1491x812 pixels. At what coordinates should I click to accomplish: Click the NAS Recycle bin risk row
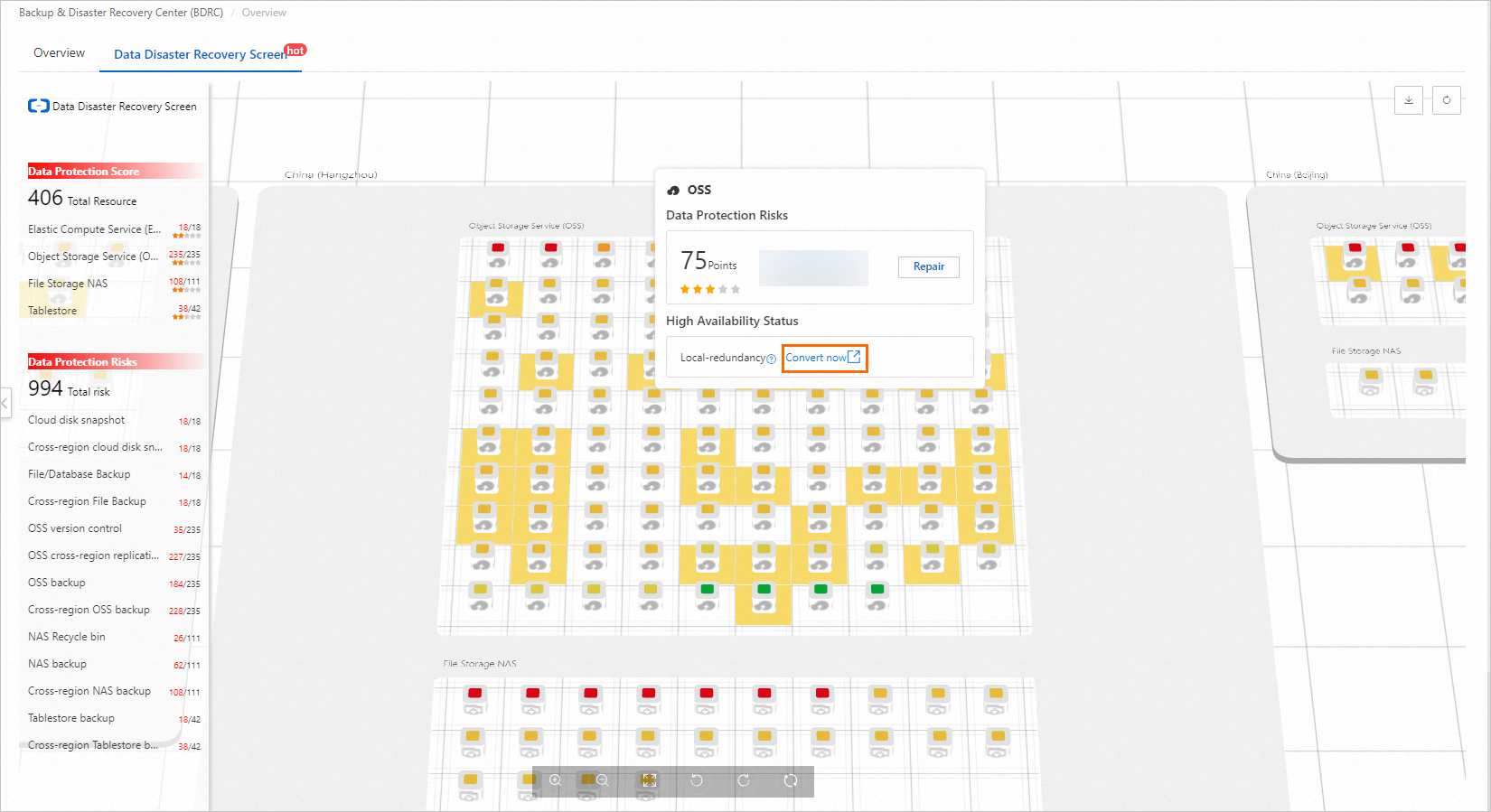114,638
